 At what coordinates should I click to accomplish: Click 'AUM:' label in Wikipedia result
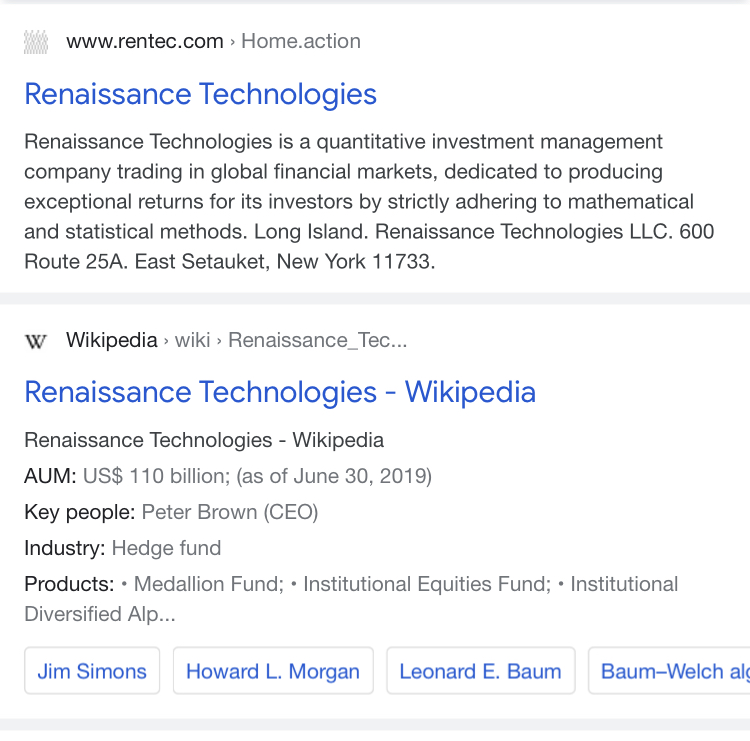[50, 476]
